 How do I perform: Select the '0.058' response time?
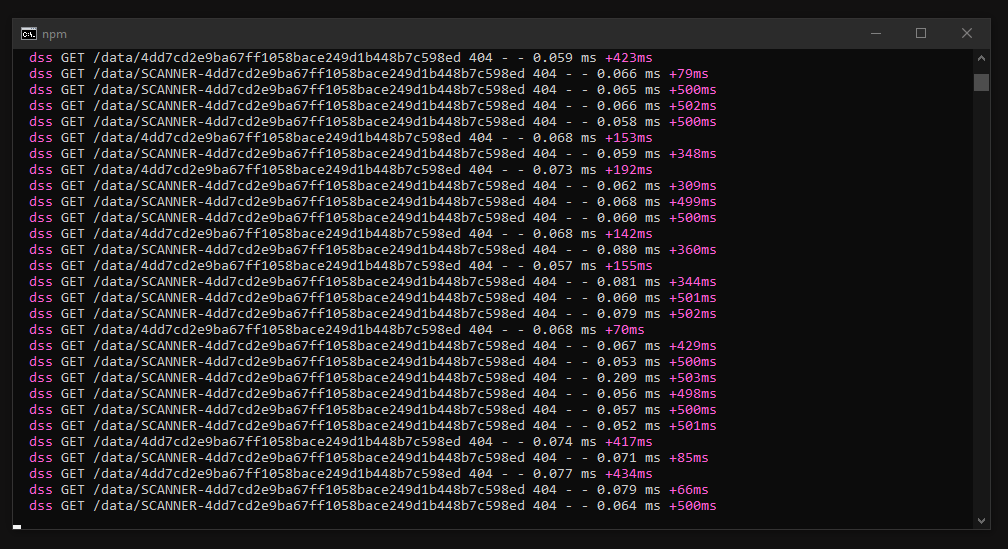[x=616, y=122]
